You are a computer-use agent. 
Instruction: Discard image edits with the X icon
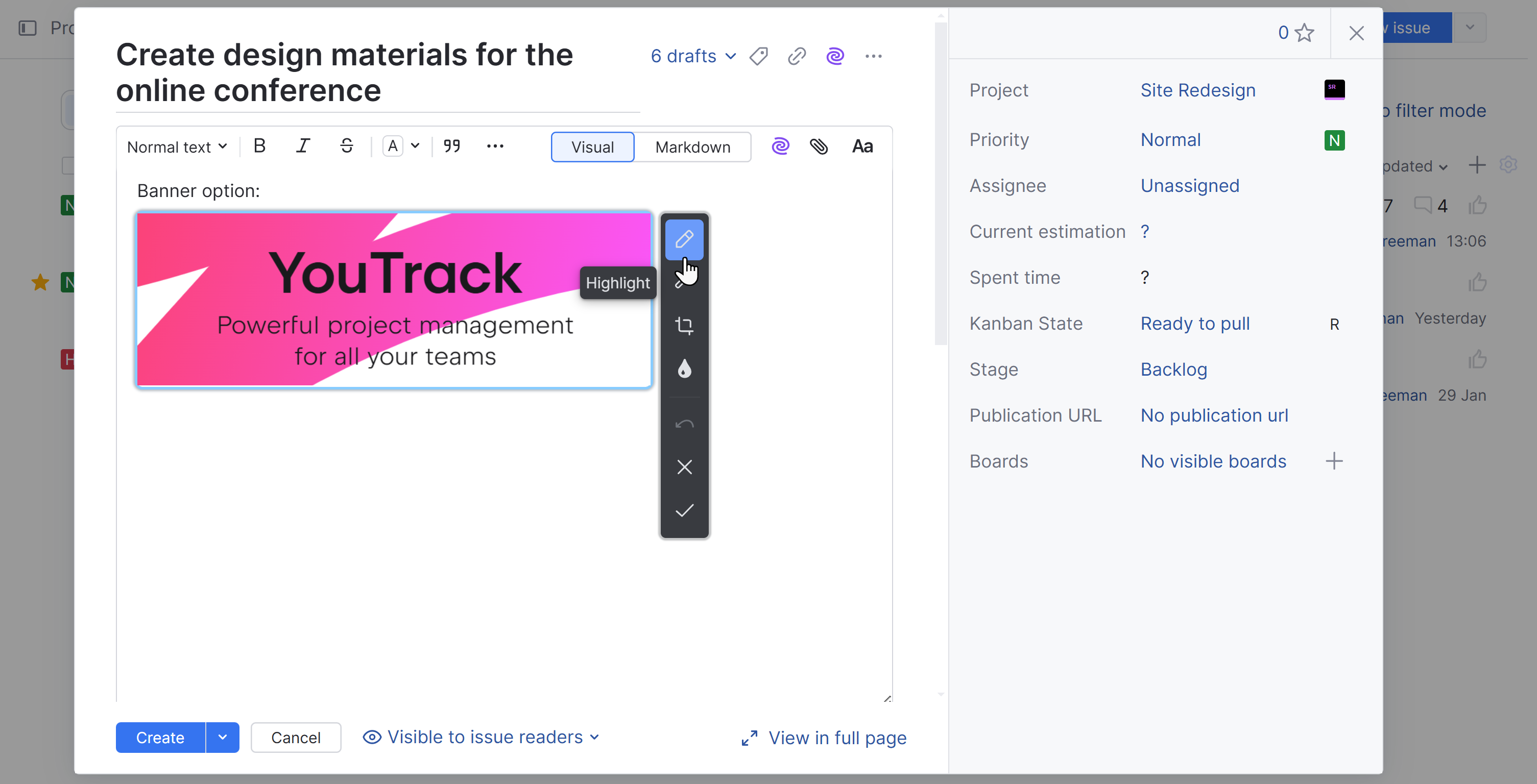click(684, 467)
